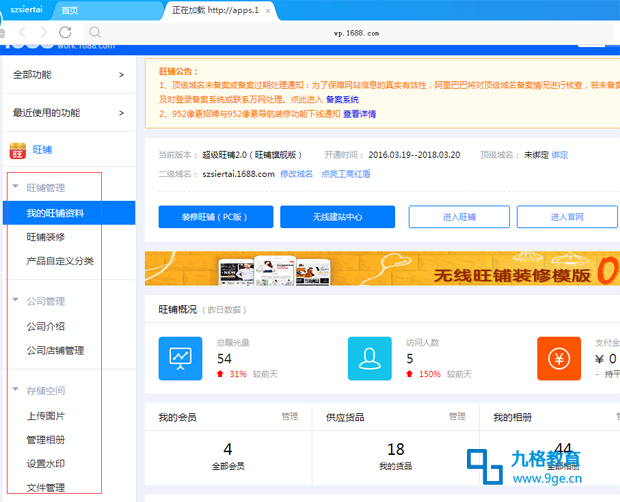Click the 绑定 domain link
The width and height of the screenshot is (620, 502).
(x=560, y=155)
